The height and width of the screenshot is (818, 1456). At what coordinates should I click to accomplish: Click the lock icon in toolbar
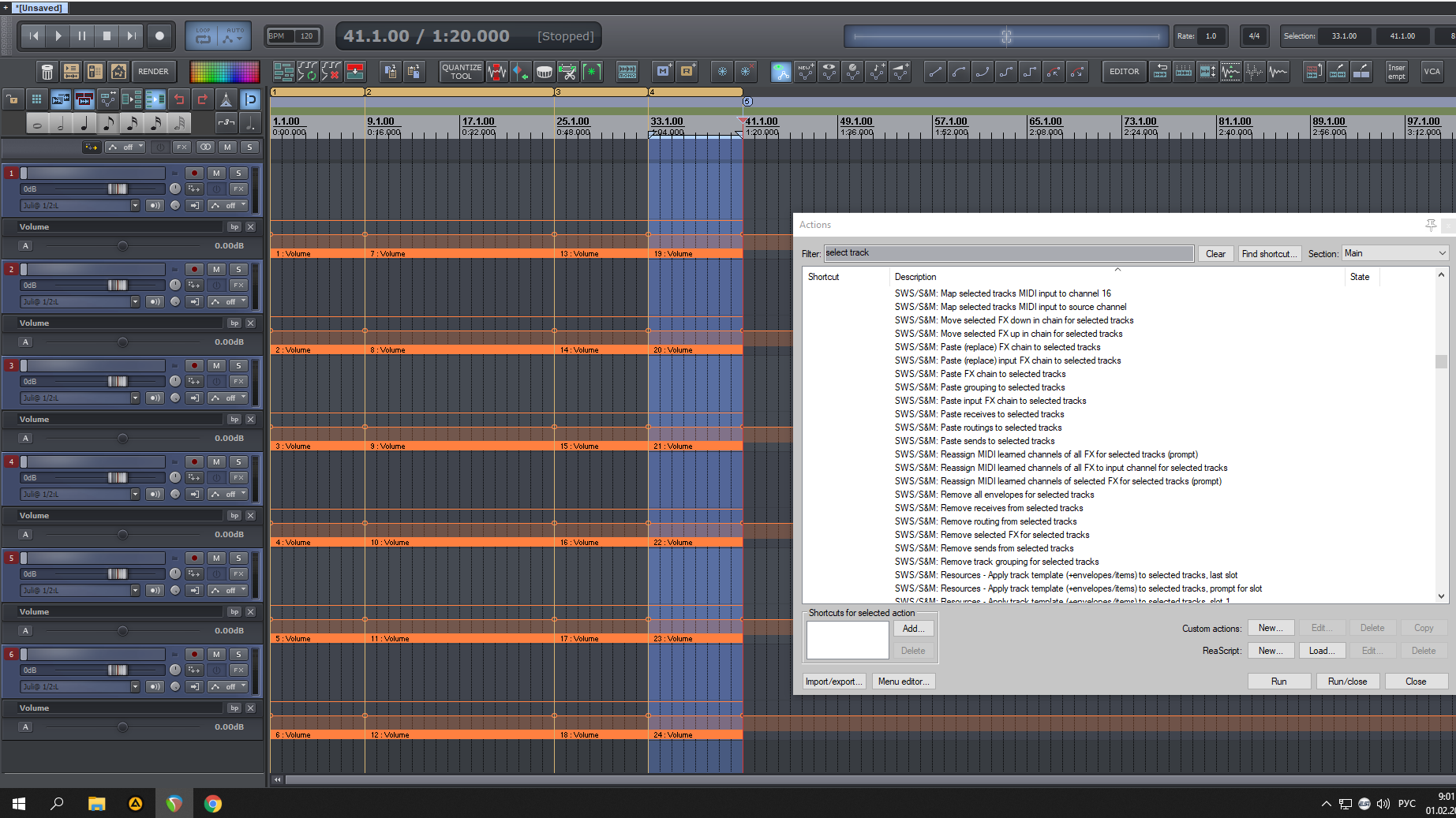(13, 99)
